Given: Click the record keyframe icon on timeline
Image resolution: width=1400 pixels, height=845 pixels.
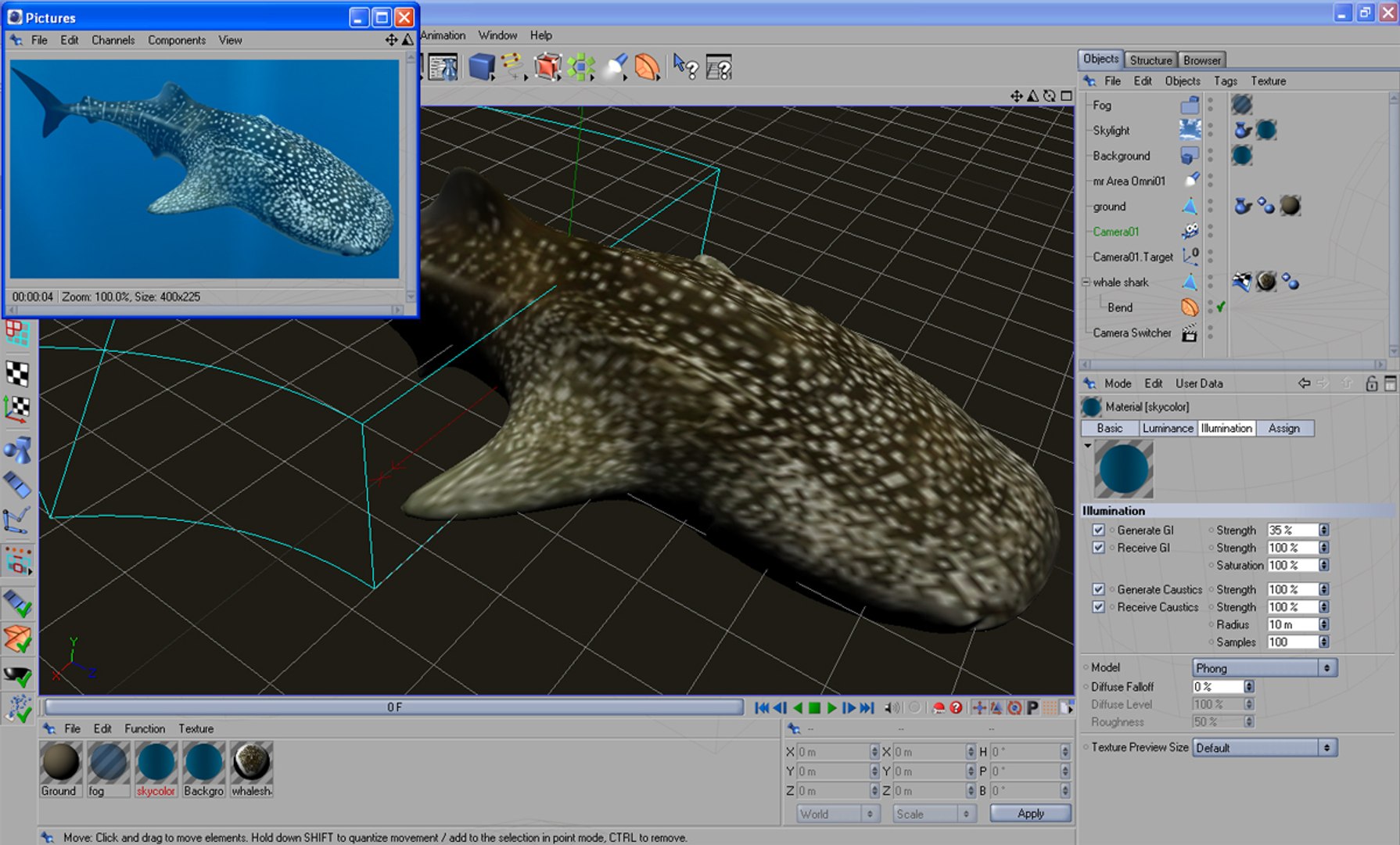Looking at the screenshot, I should point(939,708).
